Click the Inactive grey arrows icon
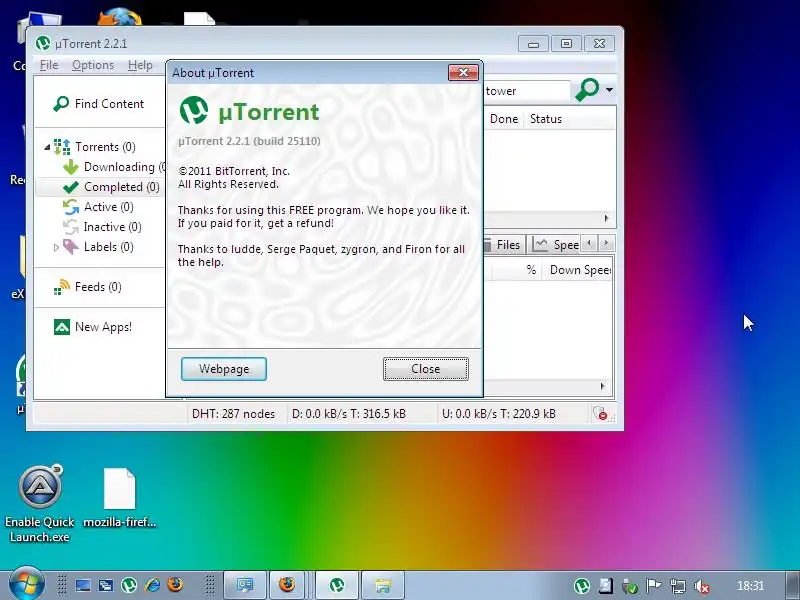800x600 pixels. coord(71,227)
